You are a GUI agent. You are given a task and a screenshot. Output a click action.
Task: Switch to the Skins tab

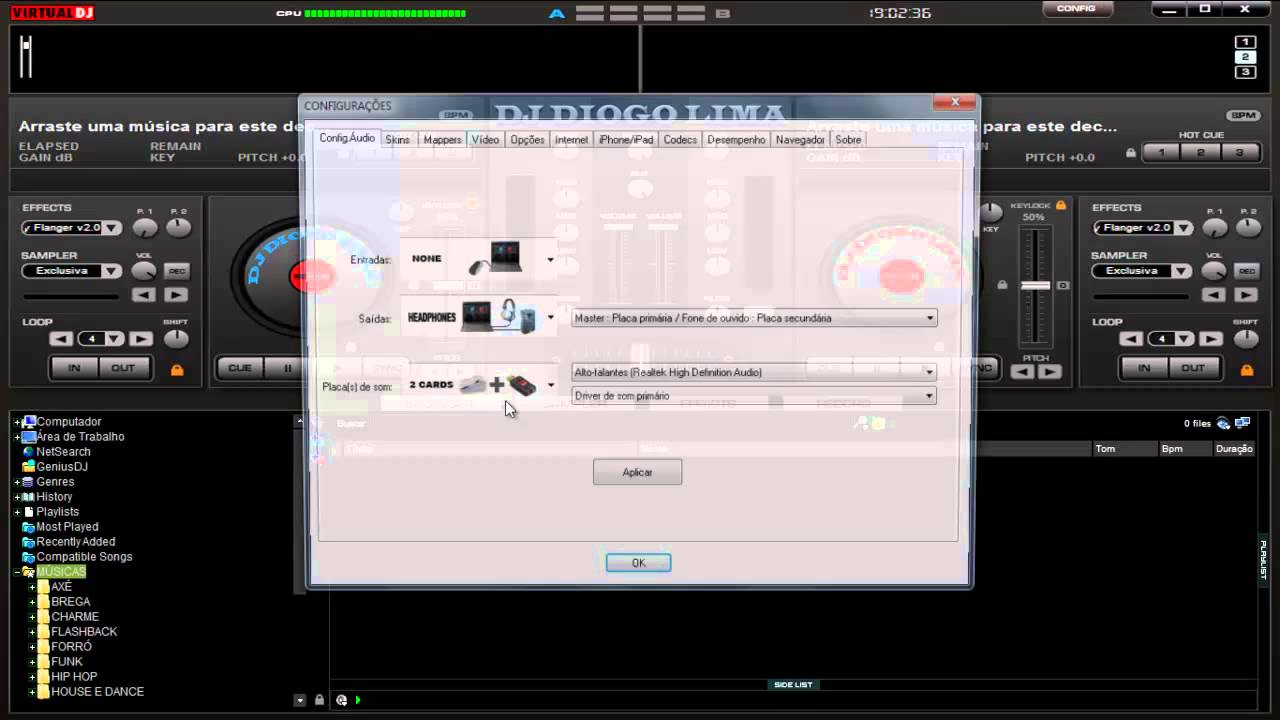tap(397, 140)
